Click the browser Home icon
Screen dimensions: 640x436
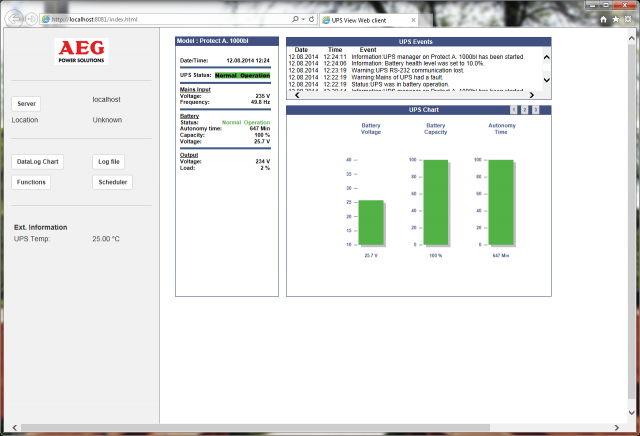(603, 19)
